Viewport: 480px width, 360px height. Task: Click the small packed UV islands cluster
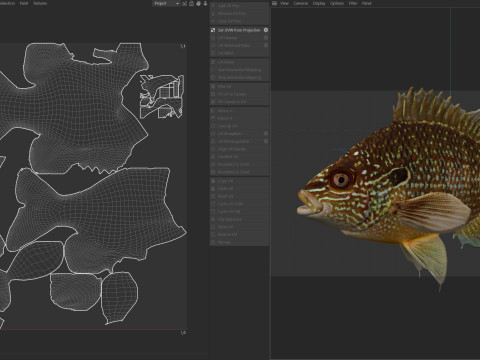coord(162,97)
